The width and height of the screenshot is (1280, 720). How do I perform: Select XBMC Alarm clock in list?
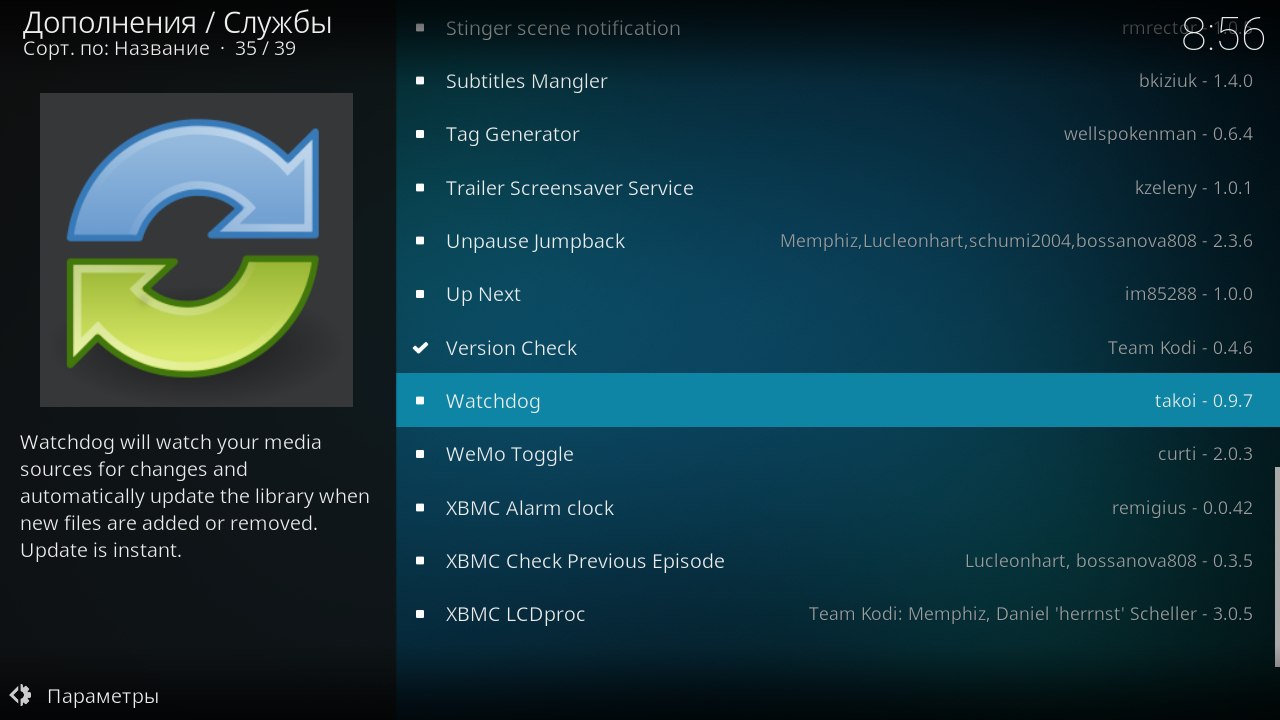[529, 508]
